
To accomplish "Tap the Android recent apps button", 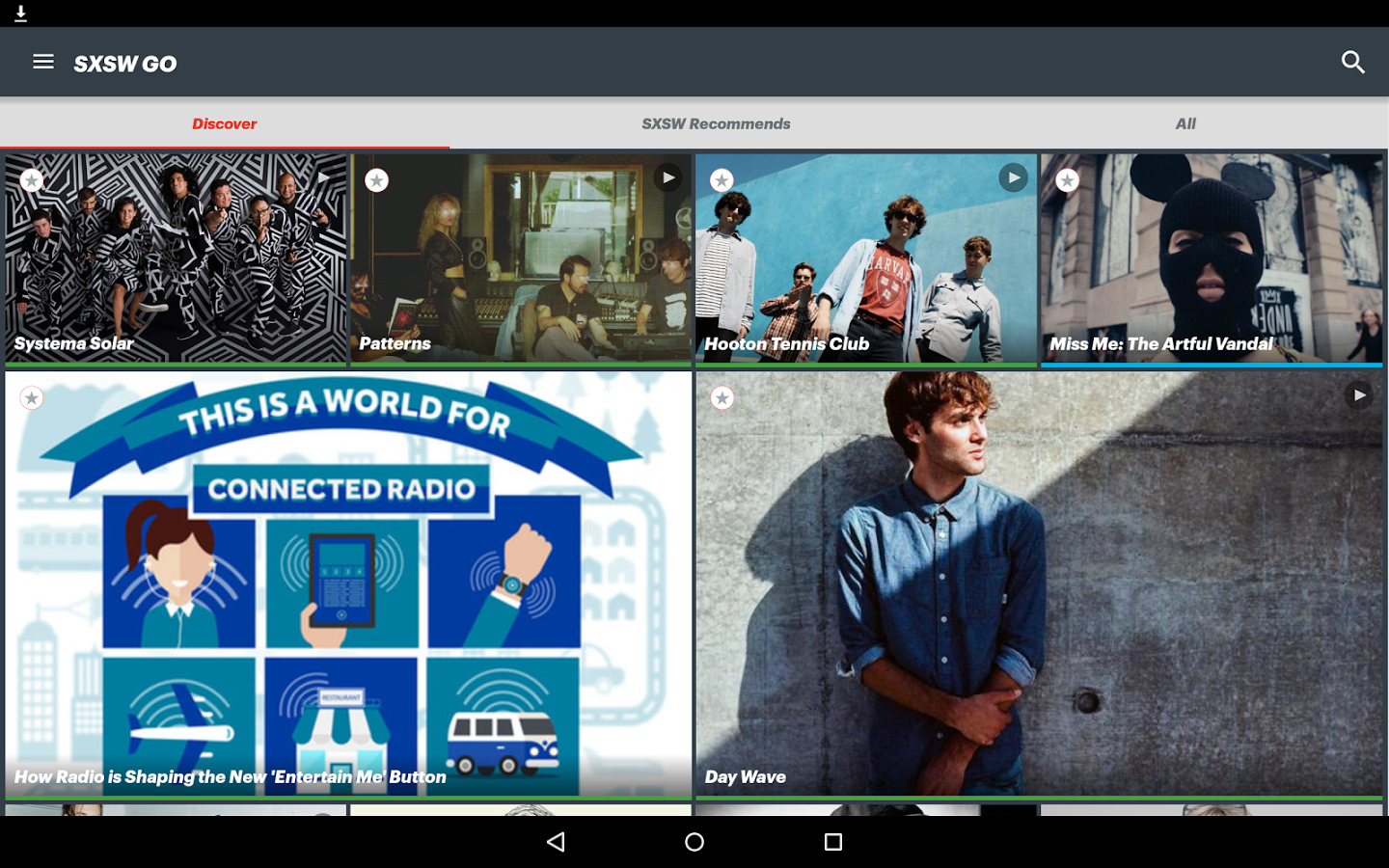I will 833,842.
